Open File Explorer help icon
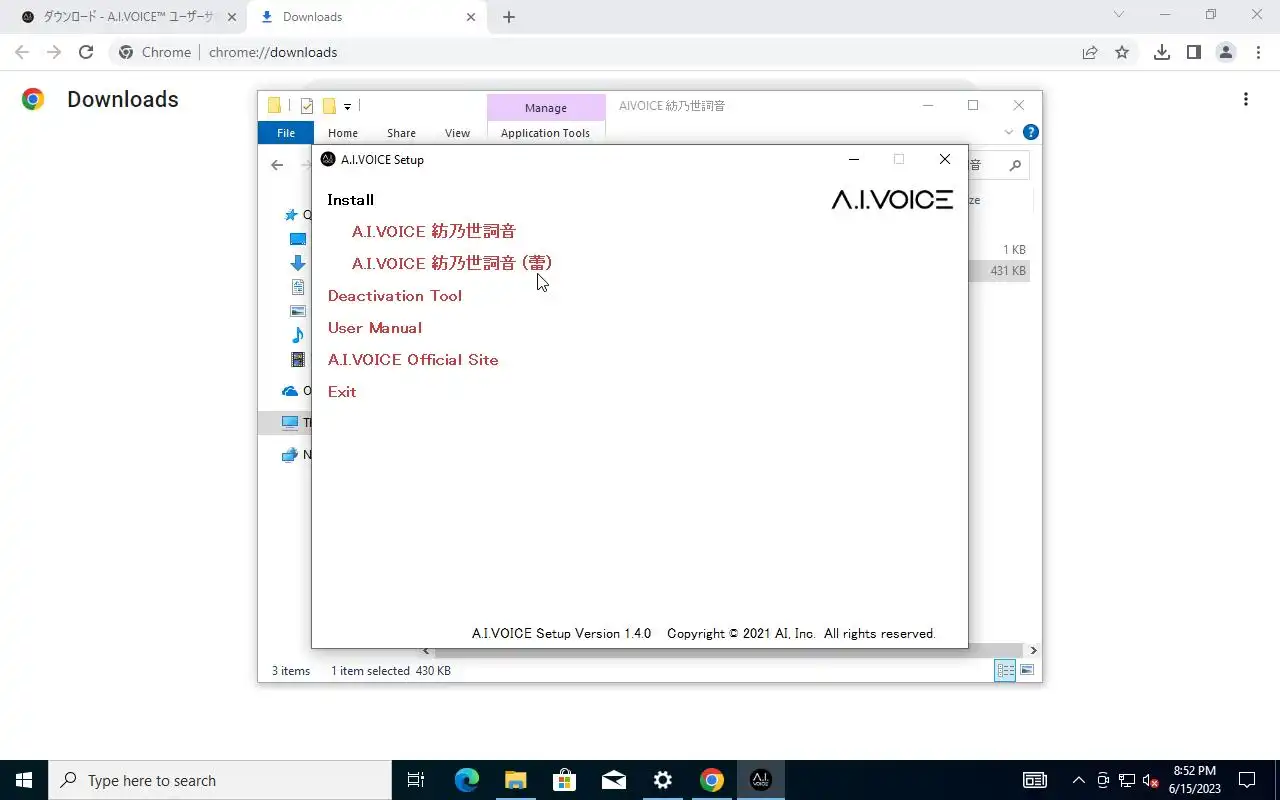 [x=1031, y=132]
